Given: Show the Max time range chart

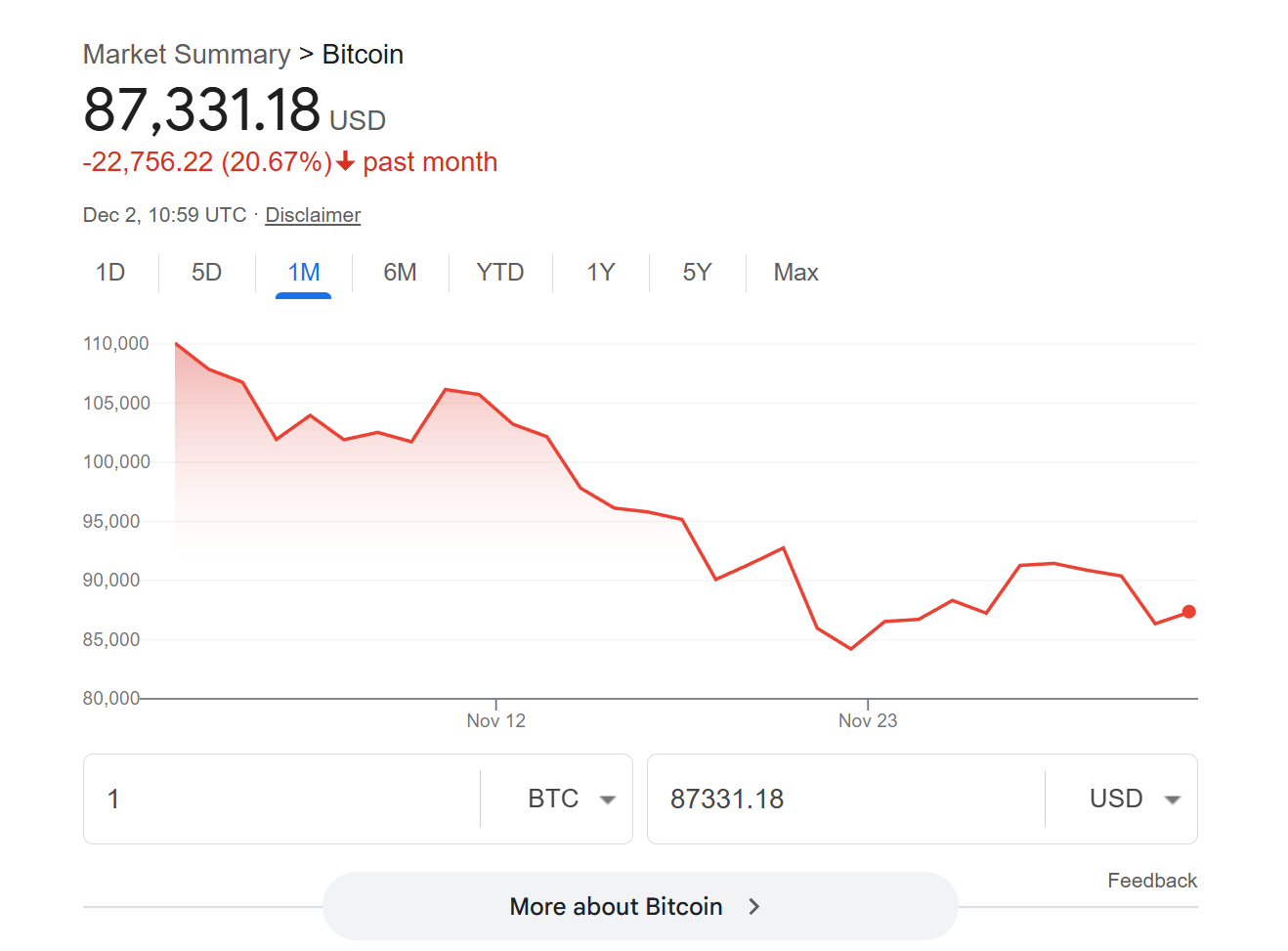Looking at the screenshot, I should tap(795, 273).
